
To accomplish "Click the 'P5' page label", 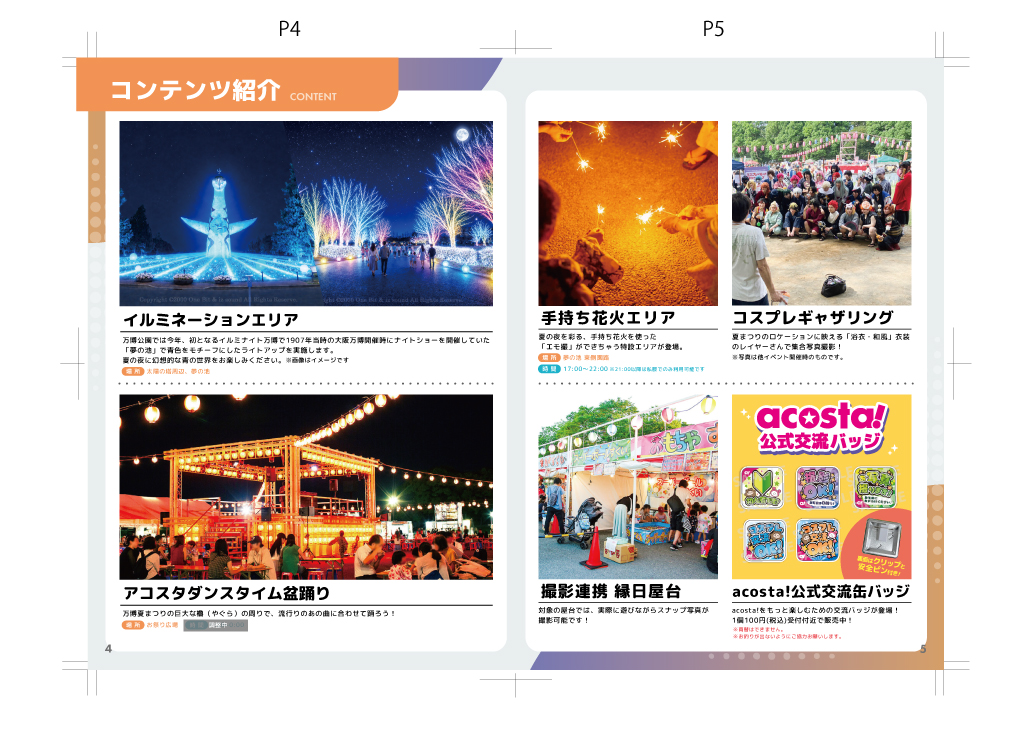I will 713,28.
